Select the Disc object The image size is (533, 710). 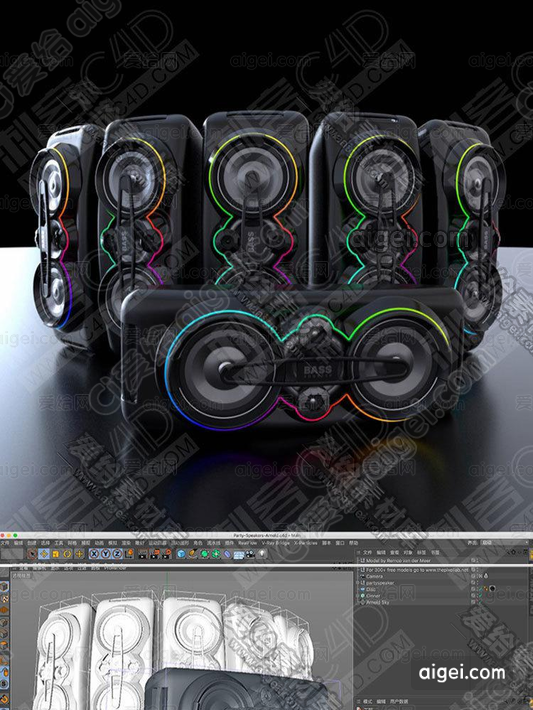pyautogui.click(x=370, y=589)
